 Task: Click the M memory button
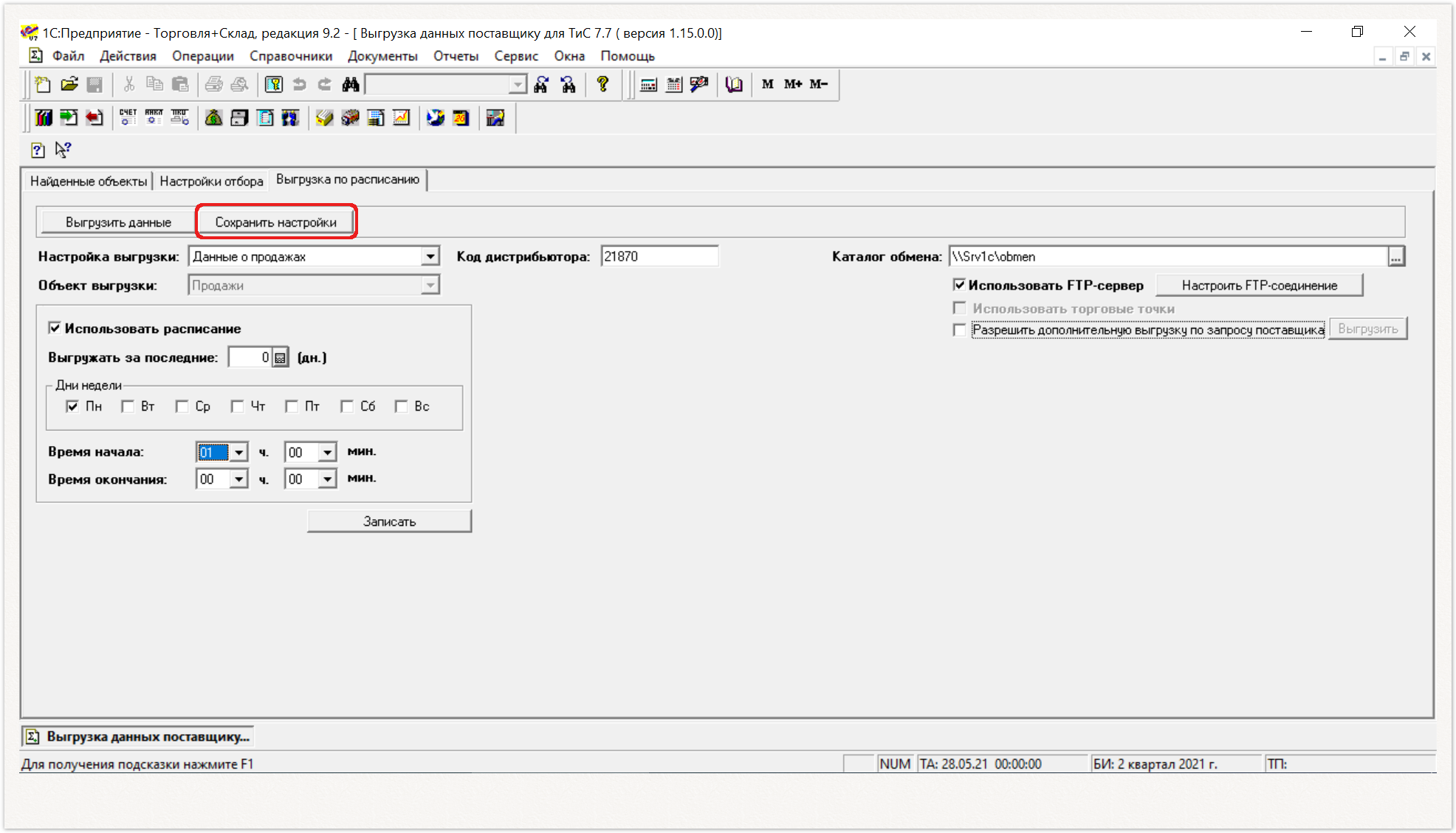[768, 84]
